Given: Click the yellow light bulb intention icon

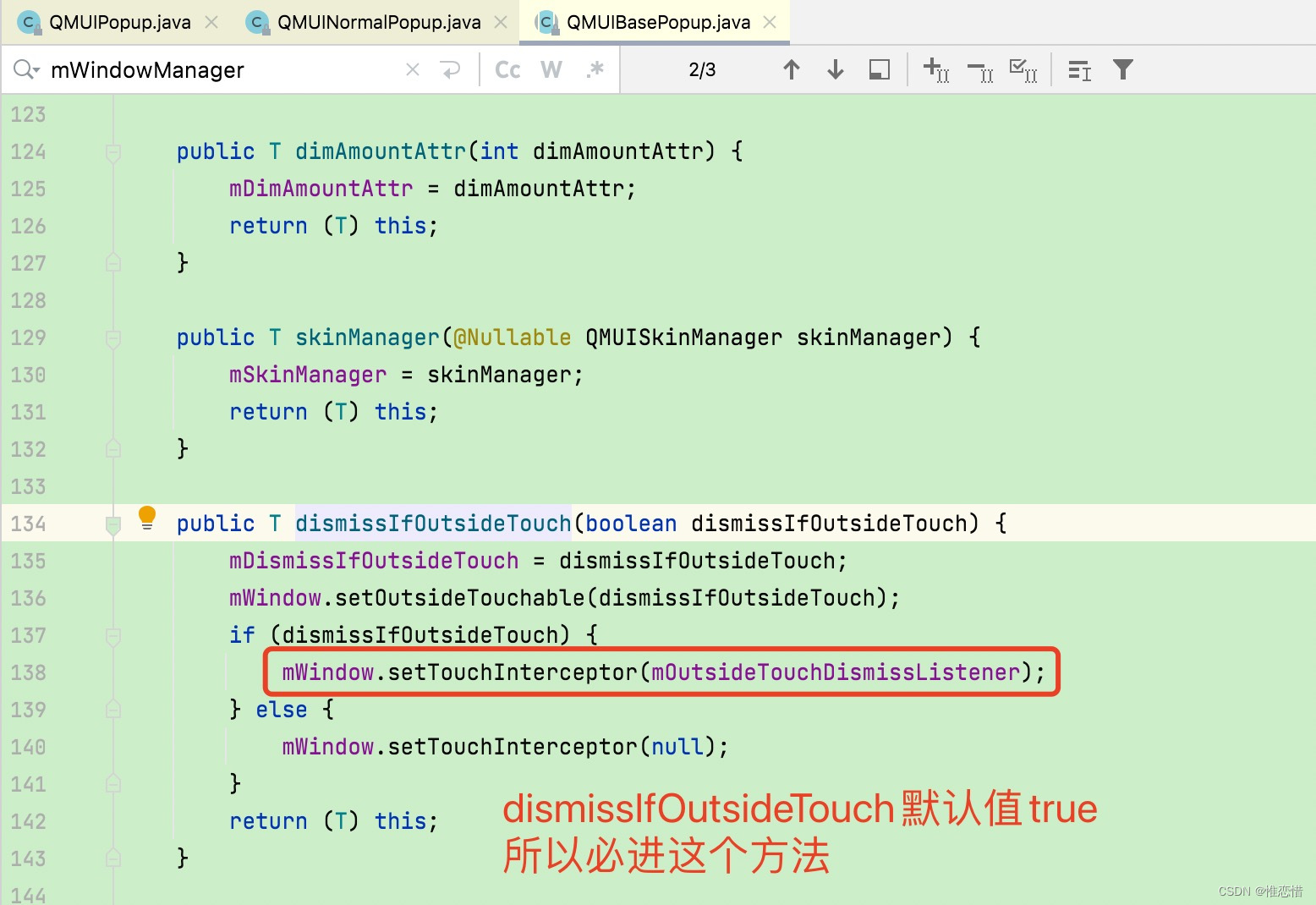Looking at the screenshot, I should pos(147,518).
